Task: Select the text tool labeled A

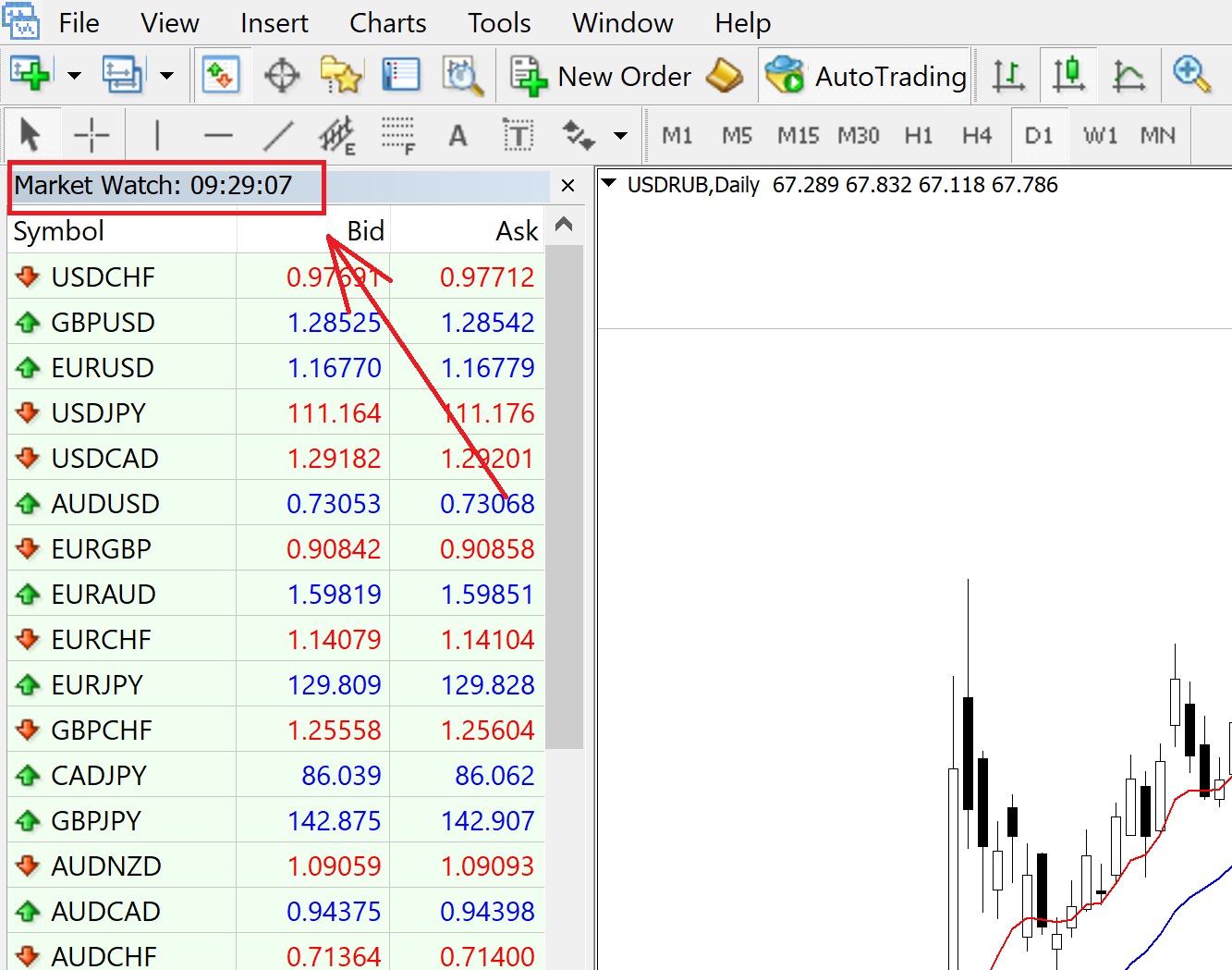Action: pyautogui.click(x=457, y=136)
